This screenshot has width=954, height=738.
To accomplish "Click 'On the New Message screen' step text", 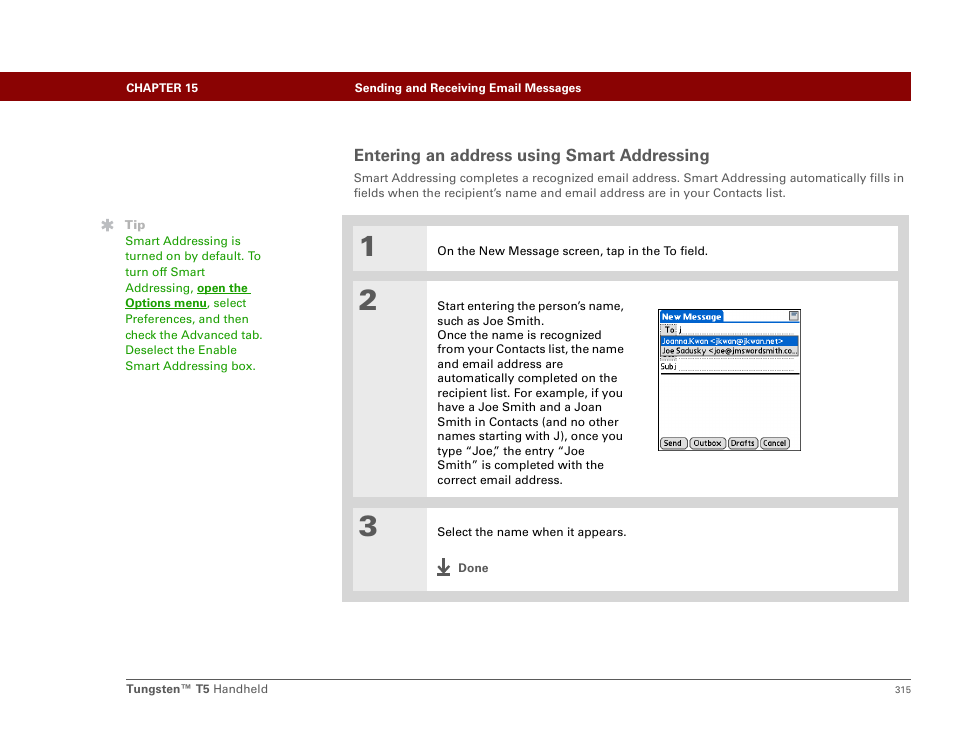I will click(573, 251).
